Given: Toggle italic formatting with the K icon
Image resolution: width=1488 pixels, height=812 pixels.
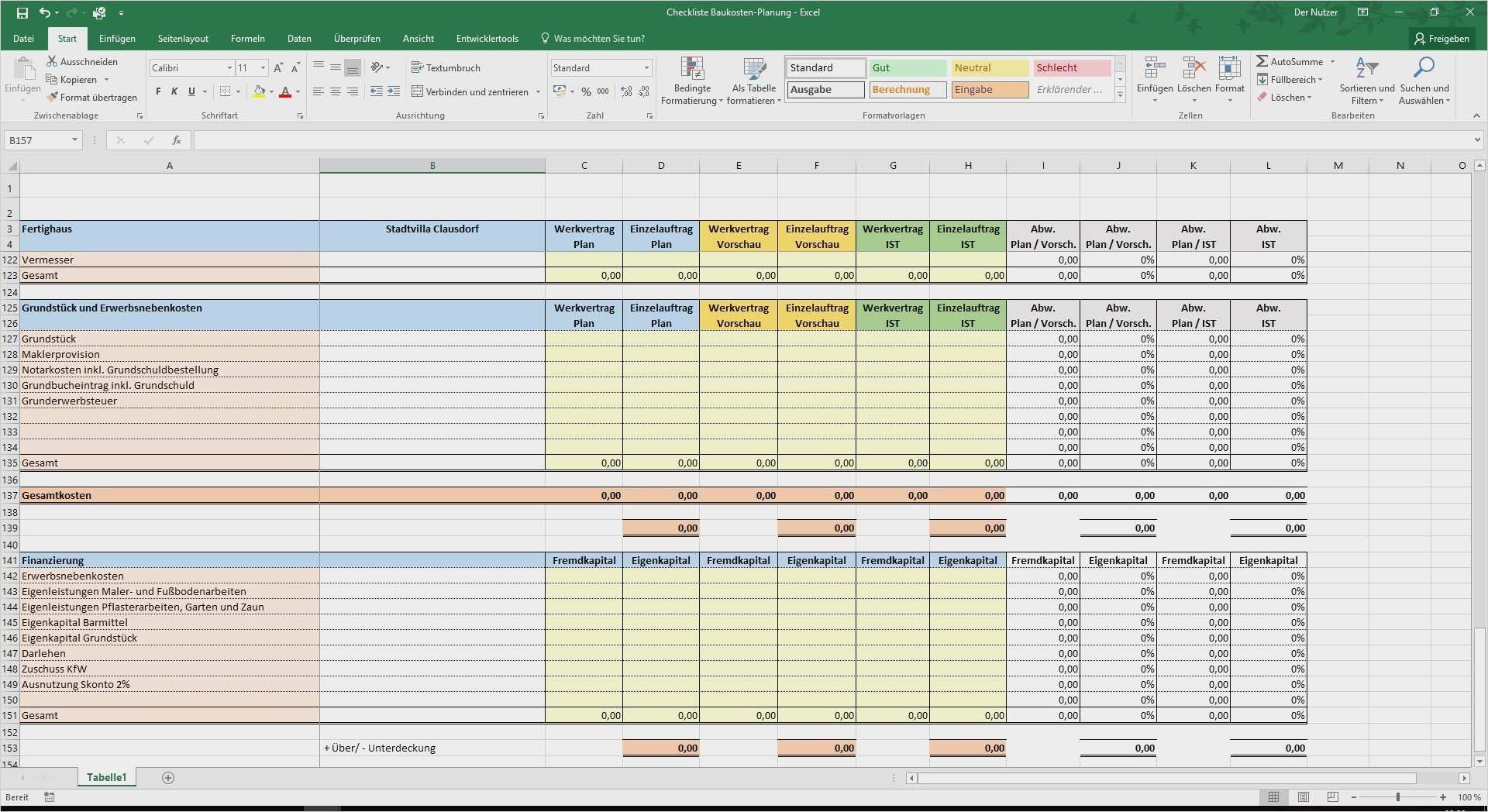Looking at the screenshot, I should tap(174, 91).
